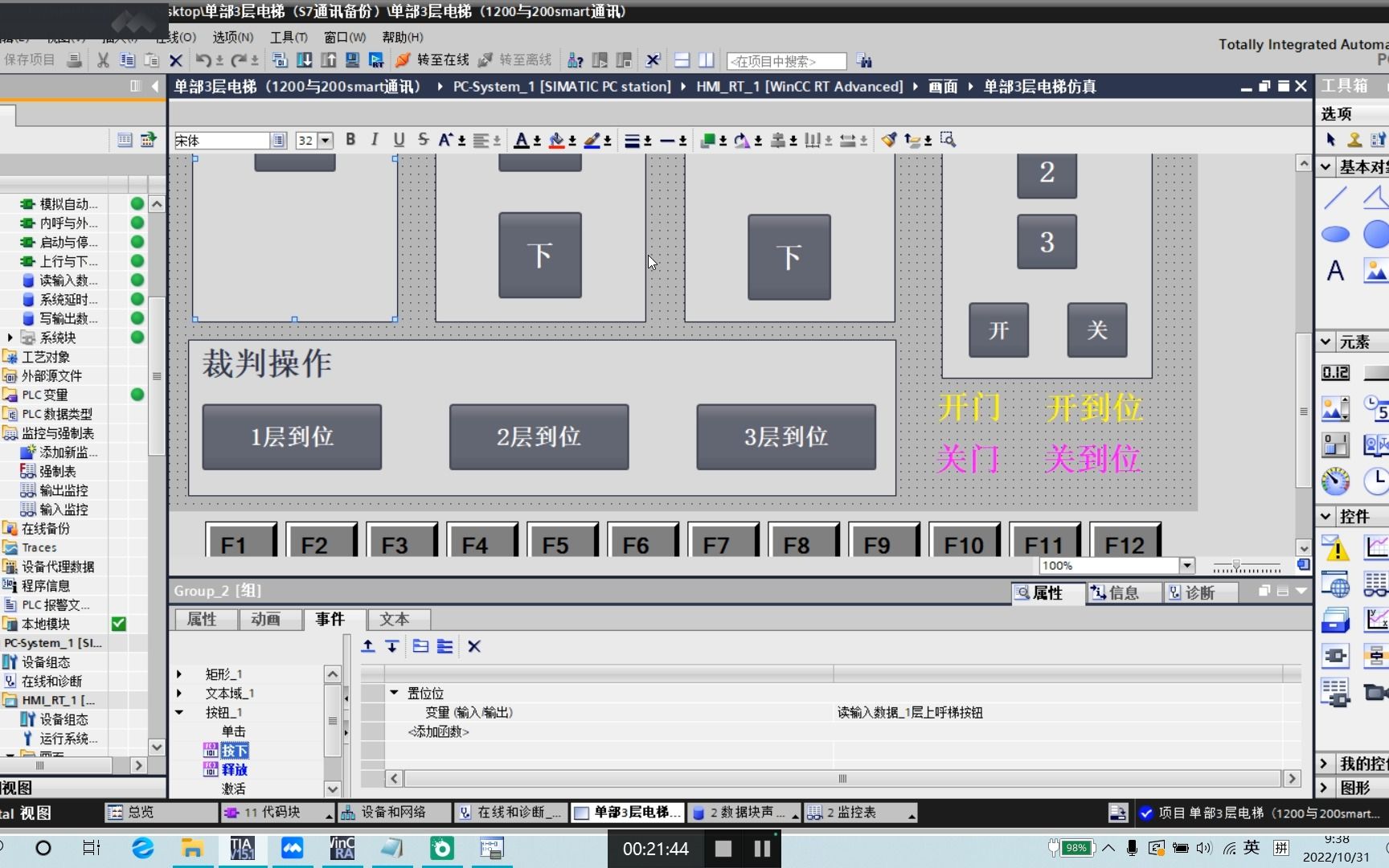Select the pointer tool in toolbox options

click(x=1330, y=140)
